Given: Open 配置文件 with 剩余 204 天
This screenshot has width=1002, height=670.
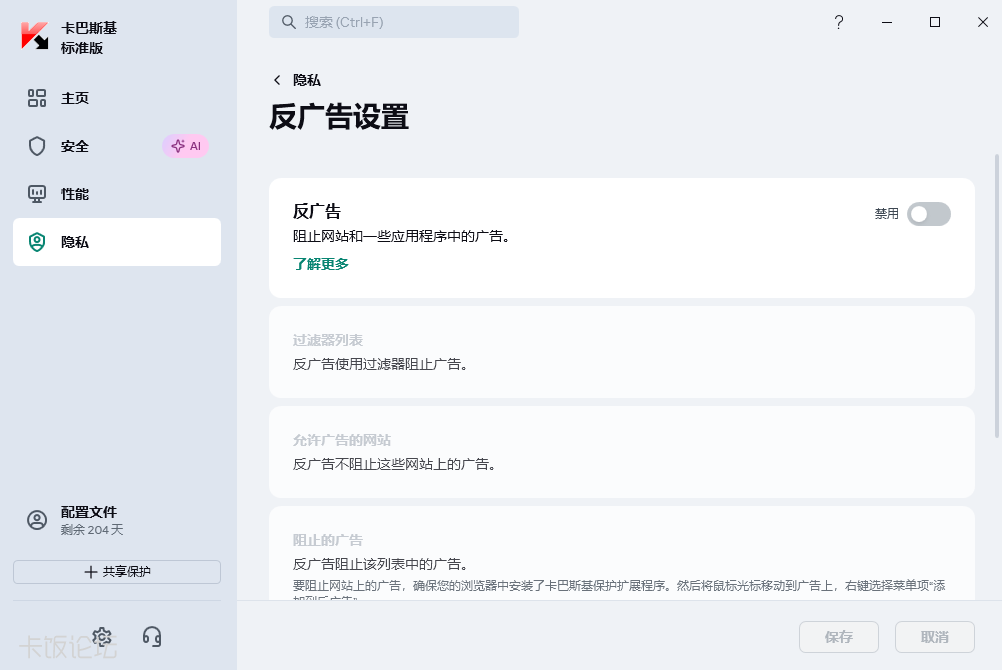Looking at the screenshot, I should (117, 520).
